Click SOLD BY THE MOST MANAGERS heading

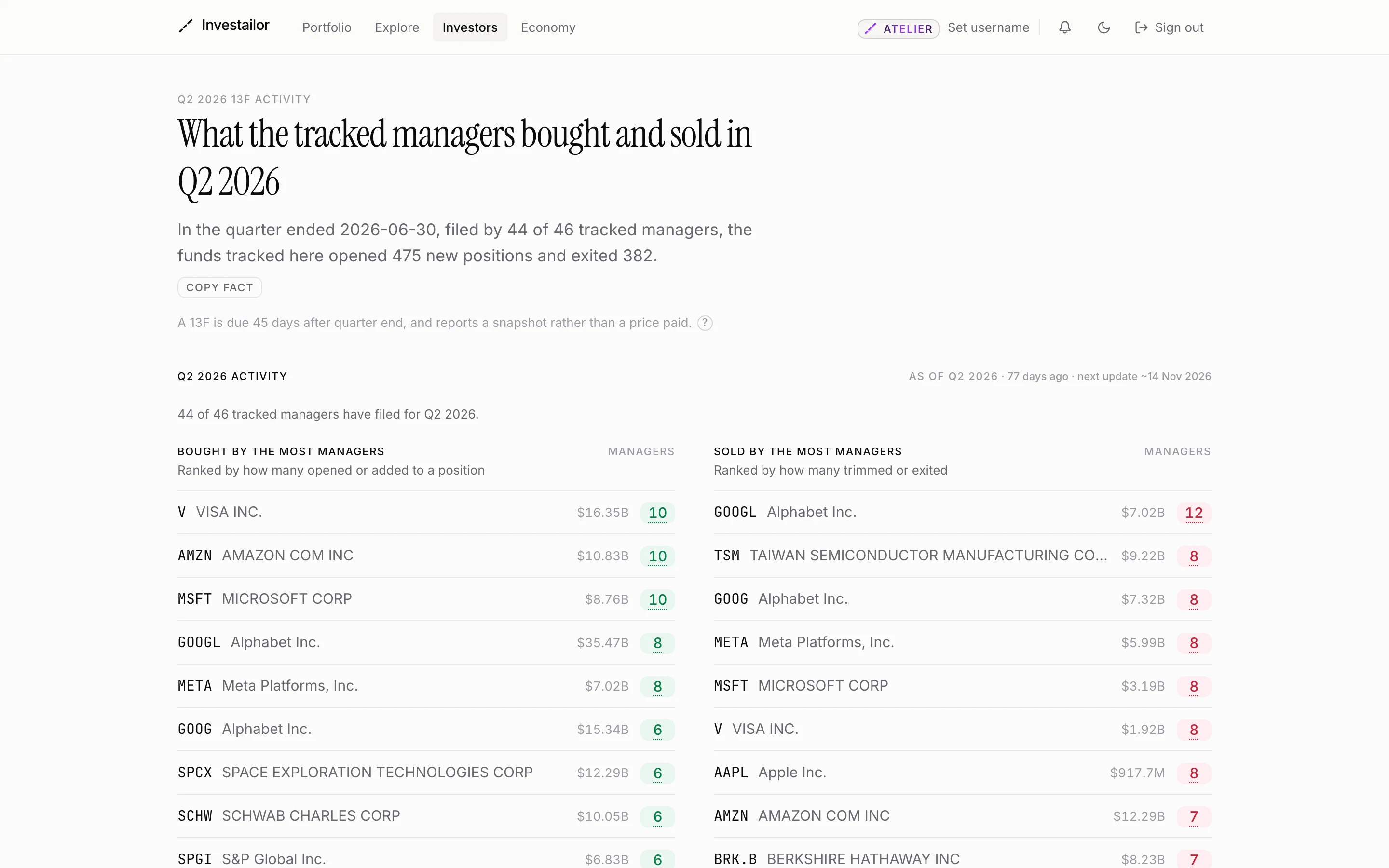click(808, 452)
